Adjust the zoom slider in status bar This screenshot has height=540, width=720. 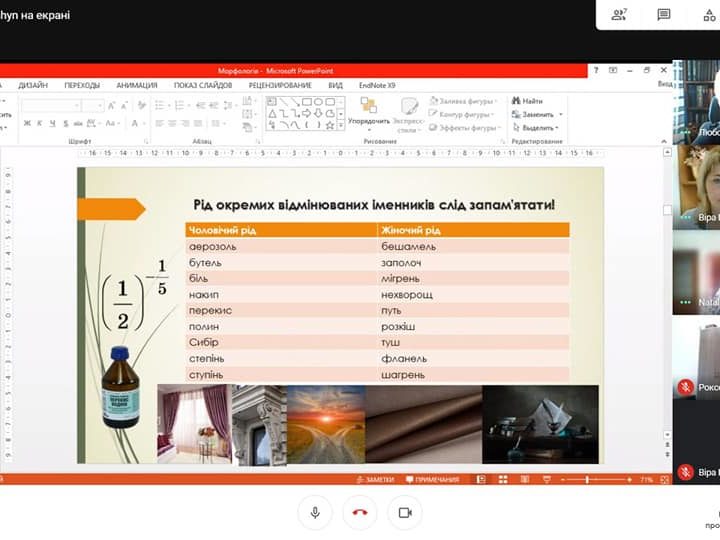[588, 480]
